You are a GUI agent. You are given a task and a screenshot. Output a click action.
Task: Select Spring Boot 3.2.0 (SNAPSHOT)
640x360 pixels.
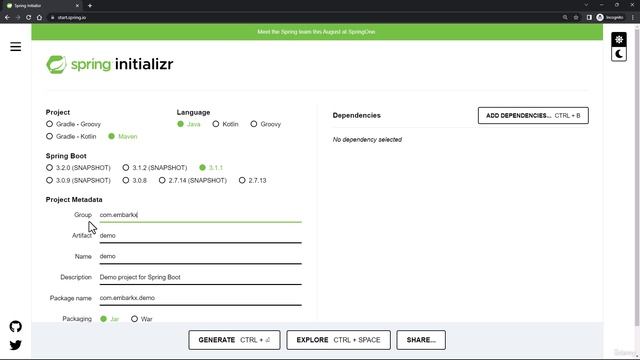point(78,168)
